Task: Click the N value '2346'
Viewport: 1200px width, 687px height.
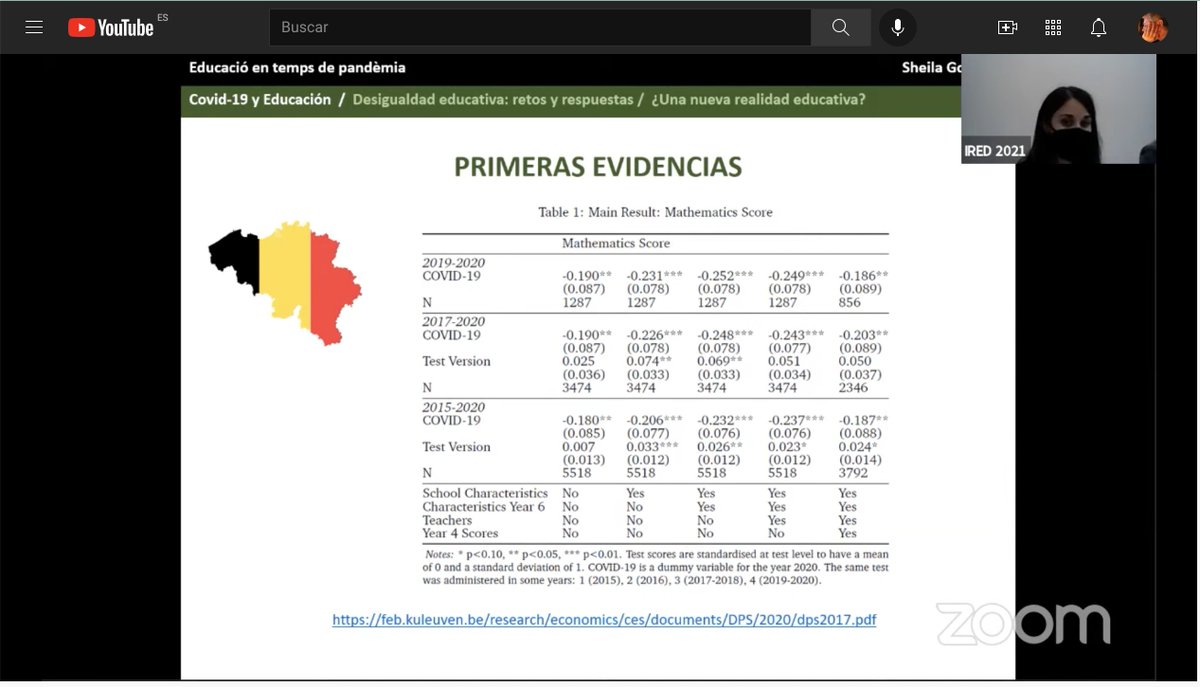Action: 853,387
